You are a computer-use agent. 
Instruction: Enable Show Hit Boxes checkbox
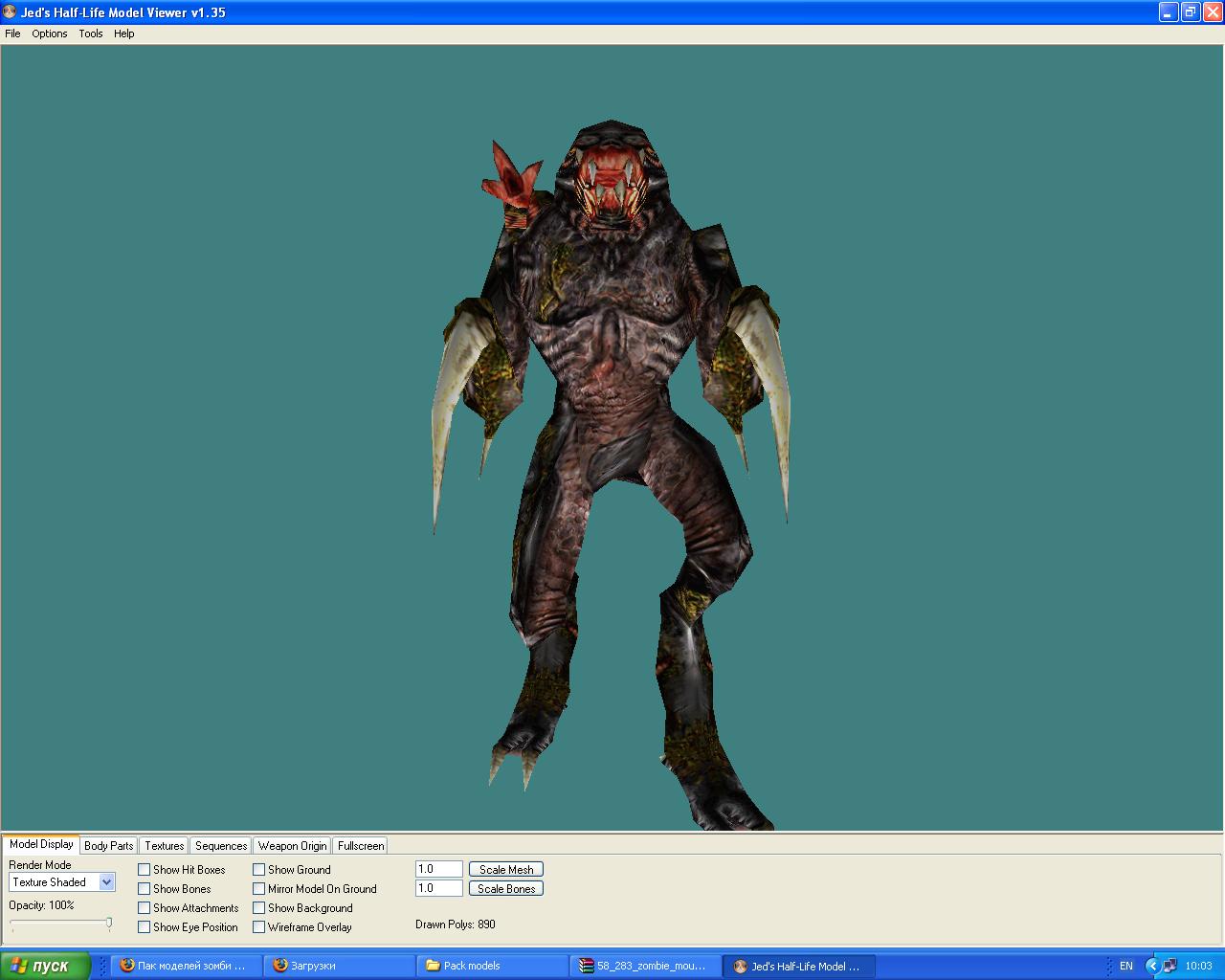tap(145, 870)
